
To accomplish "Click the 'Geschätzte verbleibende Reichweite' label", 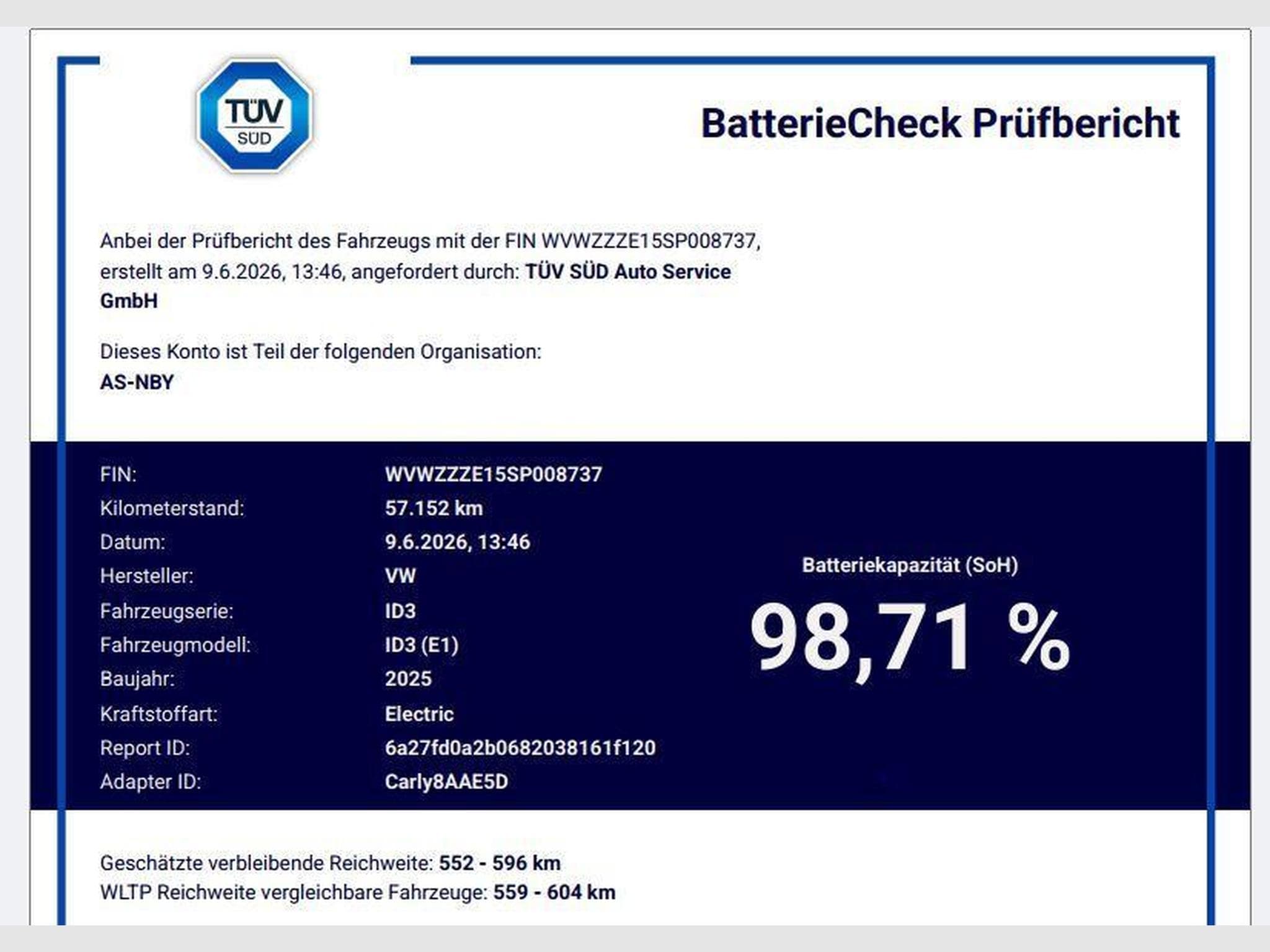I will tap(267, 863).
